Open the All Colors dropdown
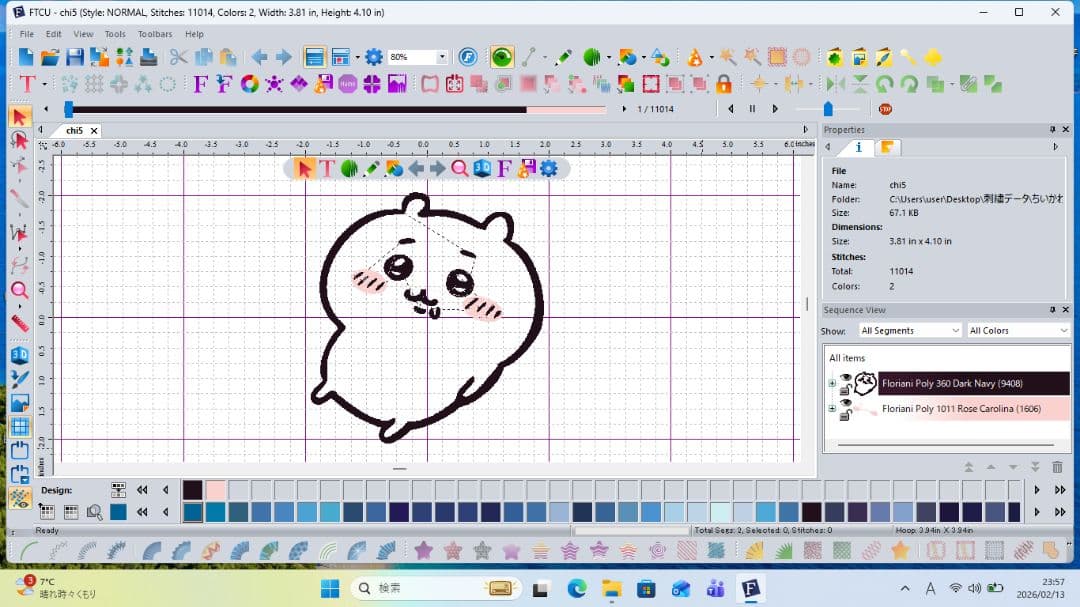The height and width of the screenshot is (607, 1080). pos(1017,330)
